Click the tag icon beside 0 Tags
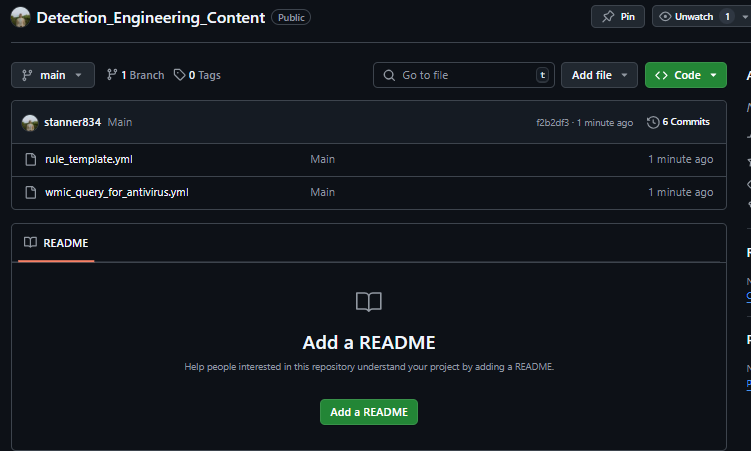Screen dimensions: 751x451 [x=179, y=75]
